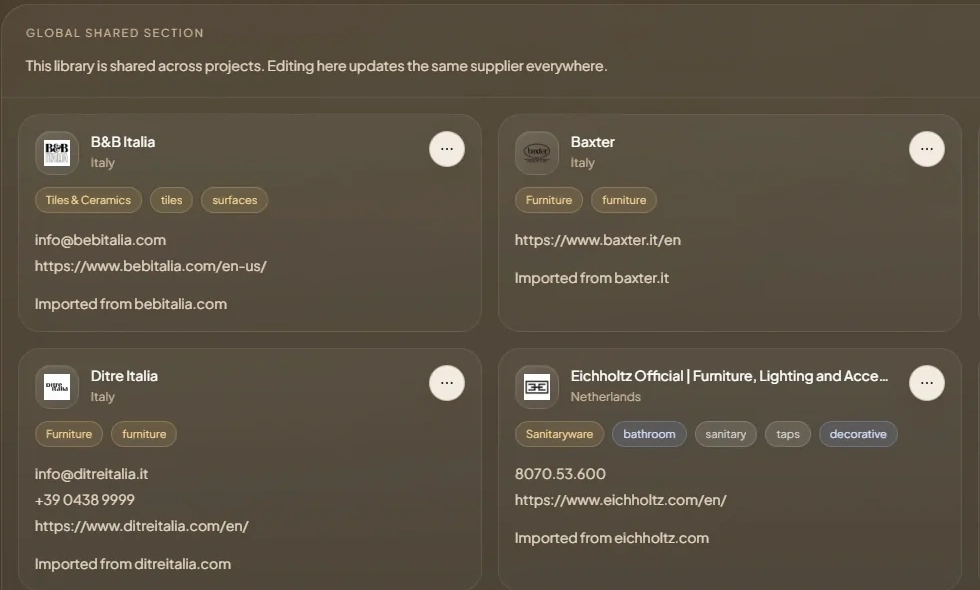Click the Netherlands country label

pos(606,397)
